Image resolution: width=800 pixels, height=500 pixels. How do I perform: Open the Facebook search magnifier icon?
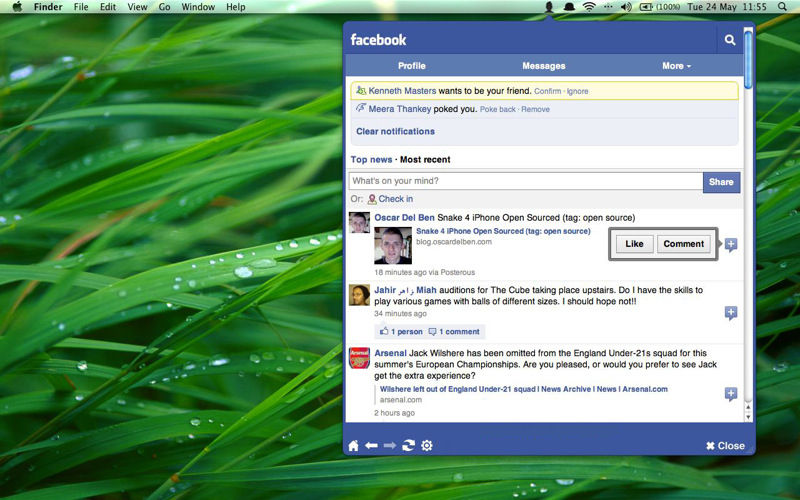pos(730,40)
